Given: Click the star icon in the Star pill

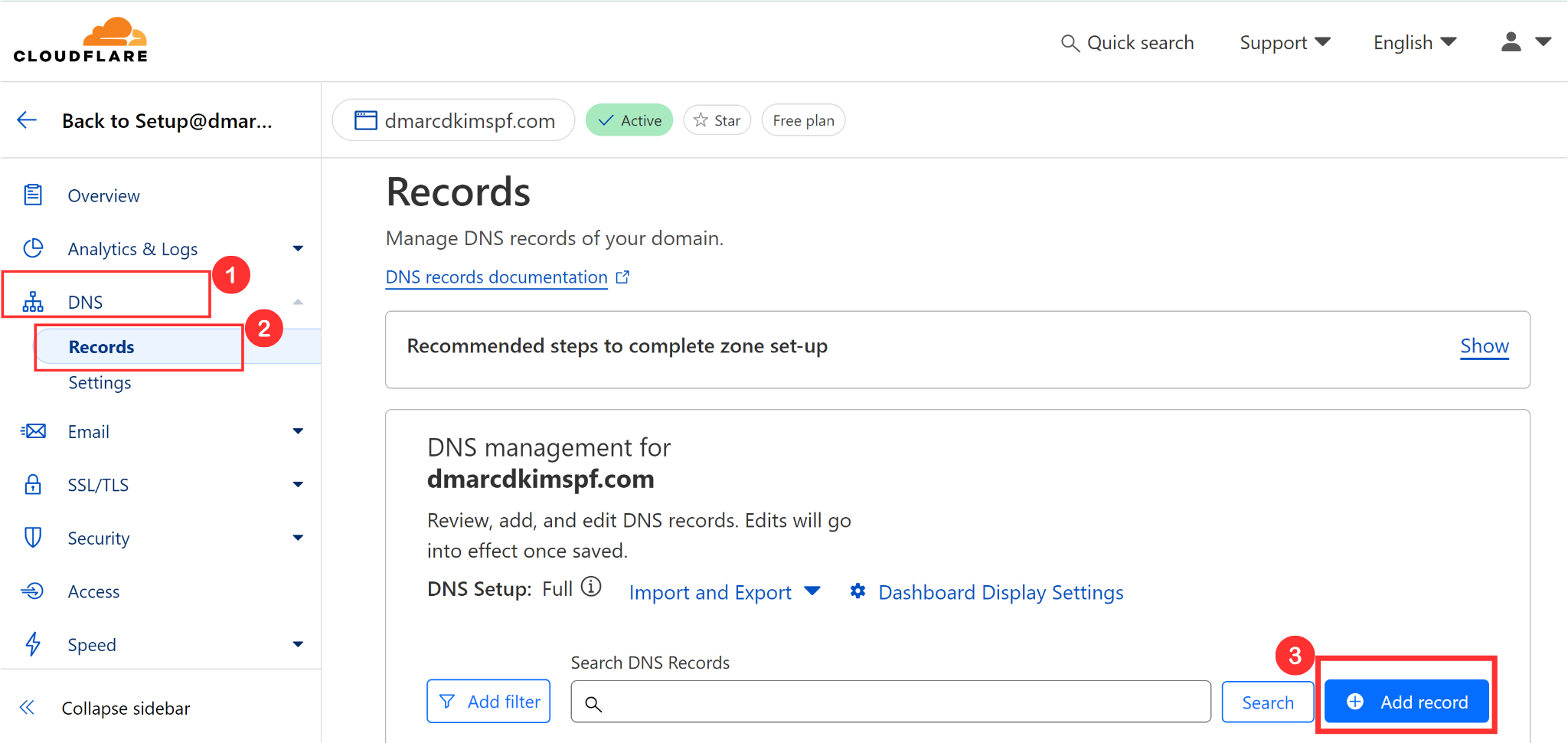Looking at the screenshot, I should (701, 120).
